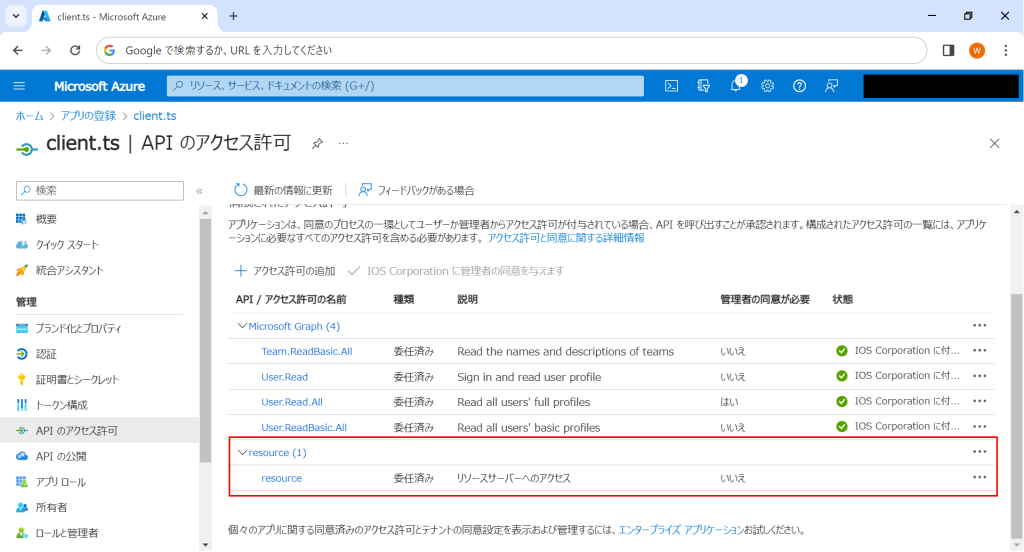This screenshot has height=552, width=1024.
Task: Collapse the Microsoft Graph (4) group
Action: tap(242, 326)
